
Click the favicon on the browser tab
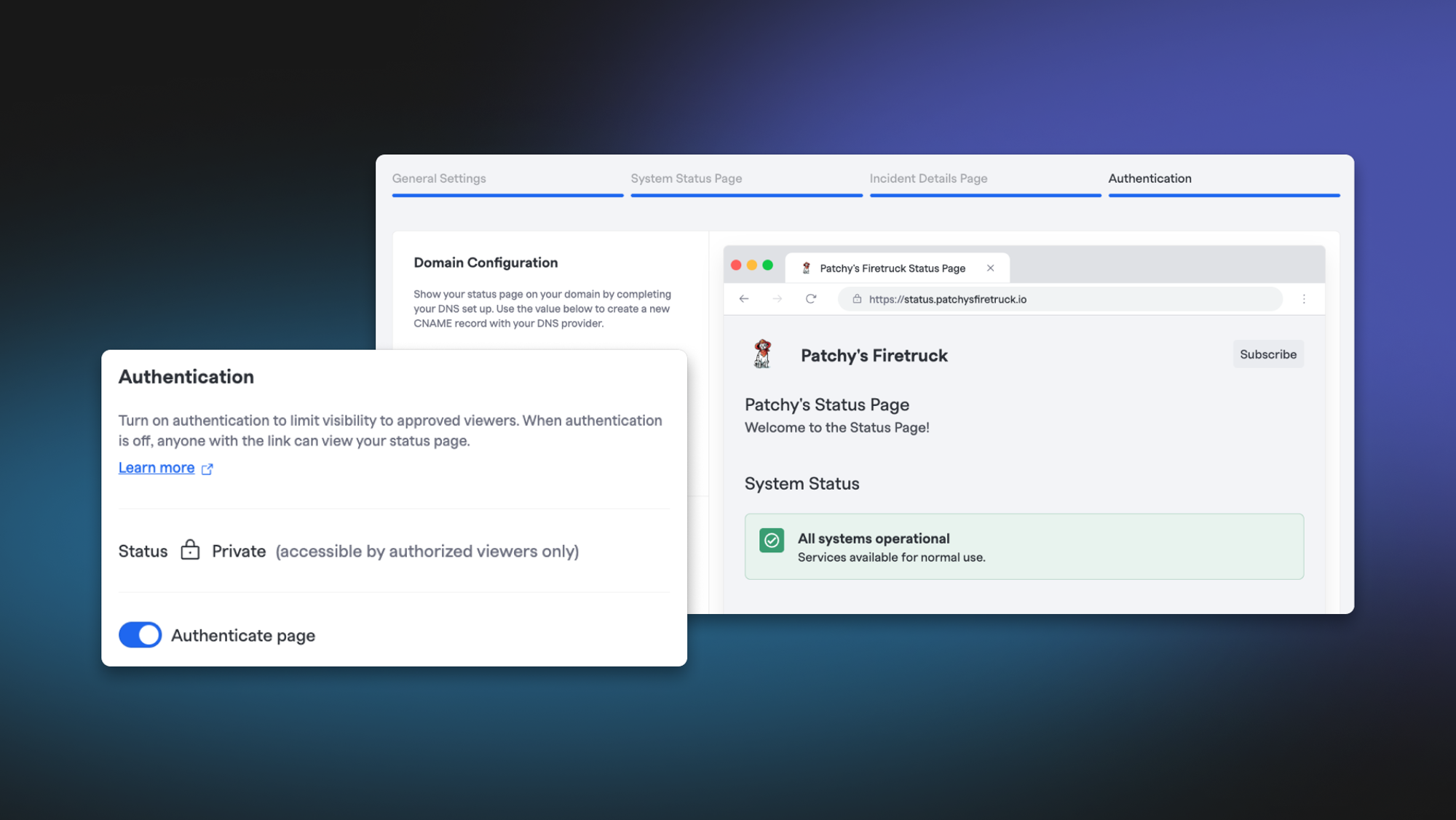806,268
